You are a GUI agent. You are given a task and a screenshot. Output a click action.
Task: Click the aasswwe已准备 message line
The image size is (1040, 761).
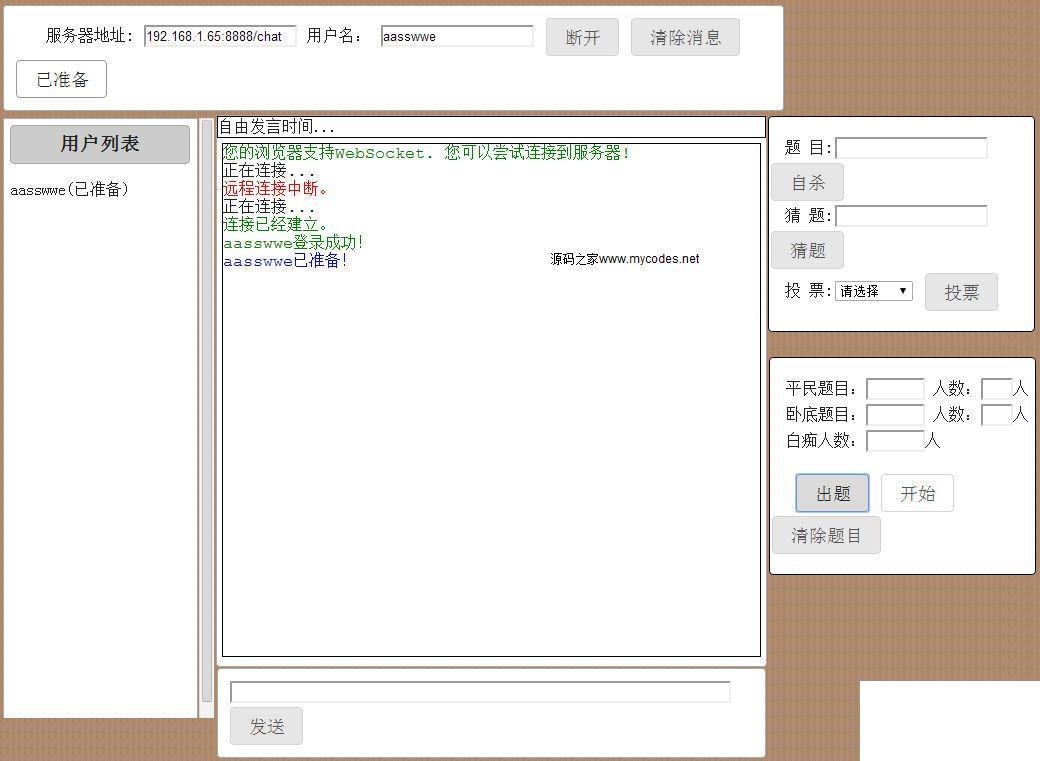pos(285,261)
